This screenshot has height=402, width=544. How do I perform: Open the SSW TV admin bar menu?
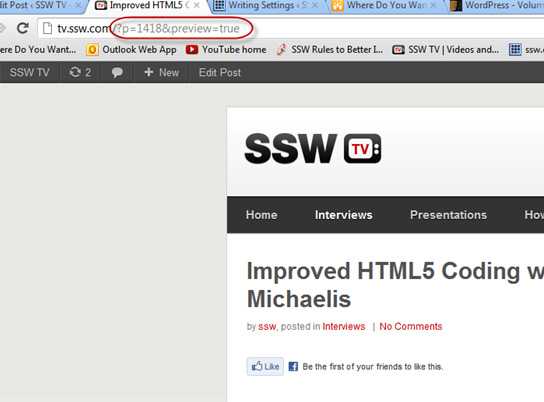tap(29, 72)
